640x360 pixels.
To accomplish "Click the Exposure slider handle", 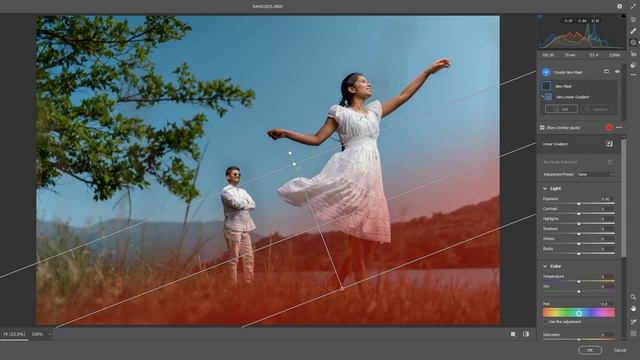I will 579,204.
